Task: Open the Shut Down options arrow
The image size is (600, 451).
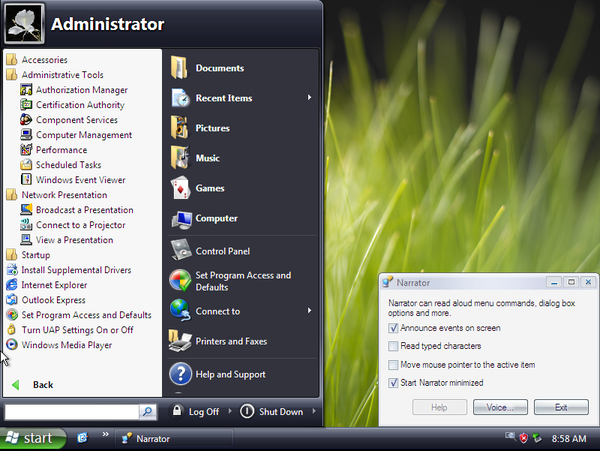Action: click(x=314, y=411)
